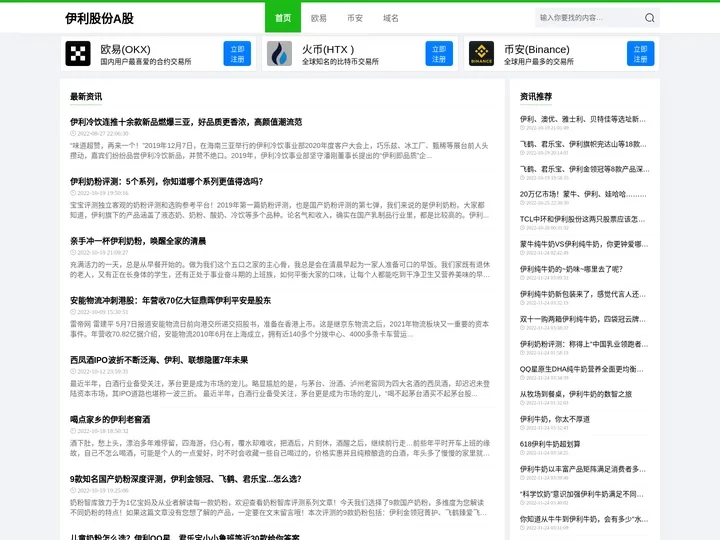Click excerpt beginning 雷帝网 雷建平 5月7日报道

[279, 329]
